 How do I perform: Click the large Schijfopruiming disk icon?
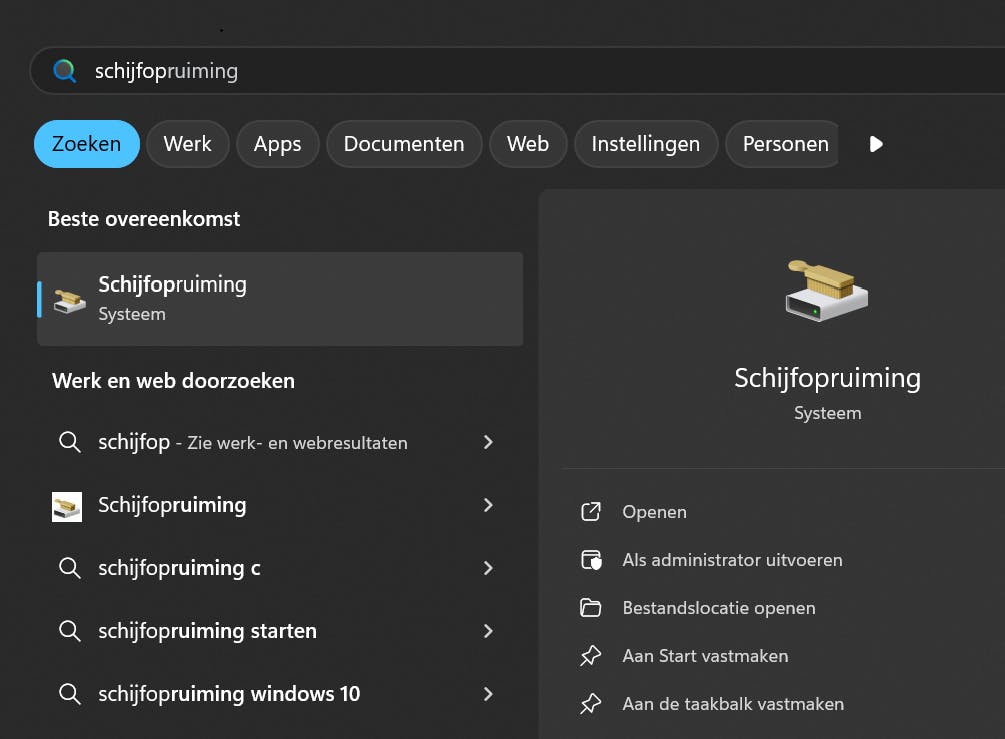click(827, 291)
